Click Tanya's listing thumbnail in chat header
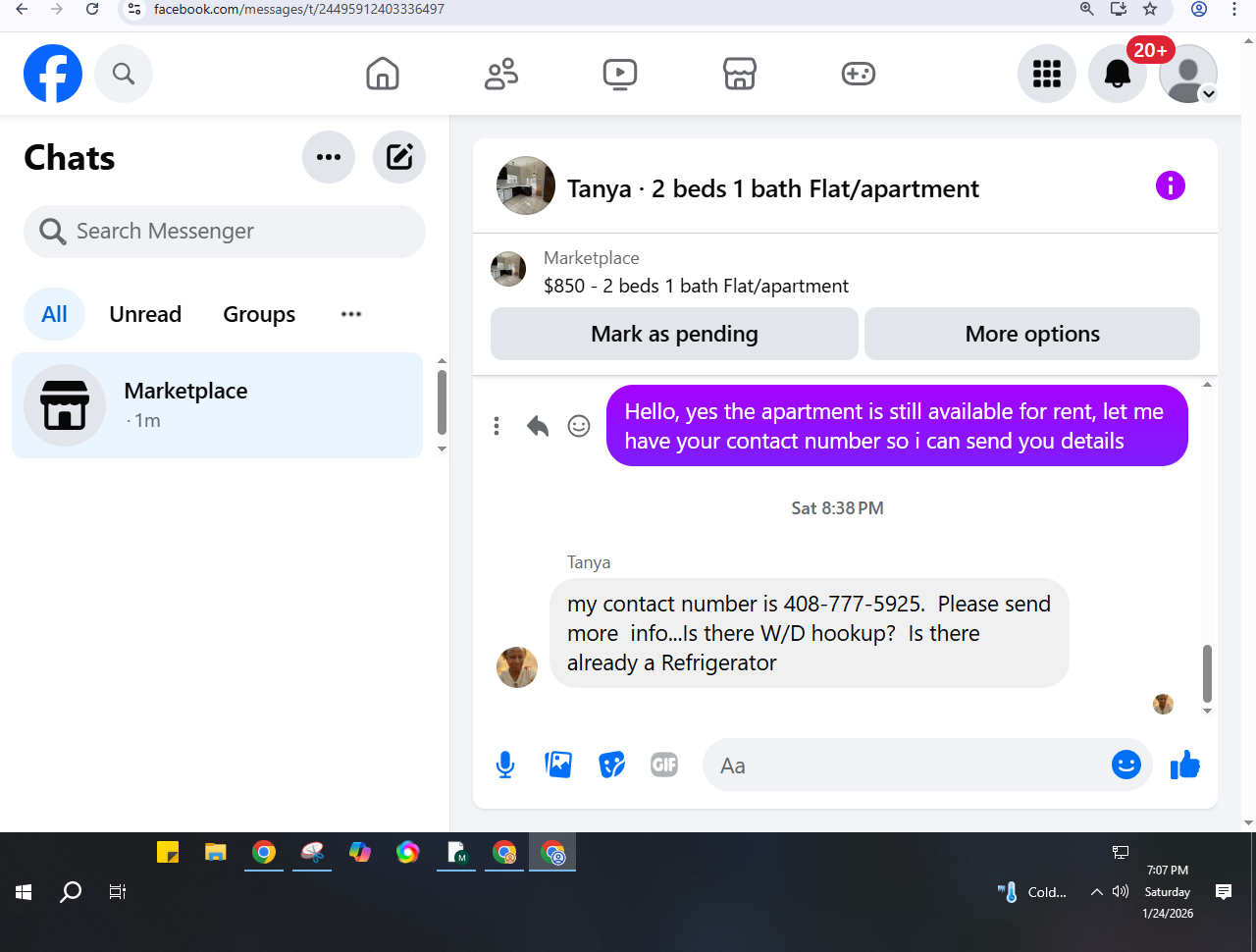This screenshot has height=952, width=1256. click(x=526, y=185)
